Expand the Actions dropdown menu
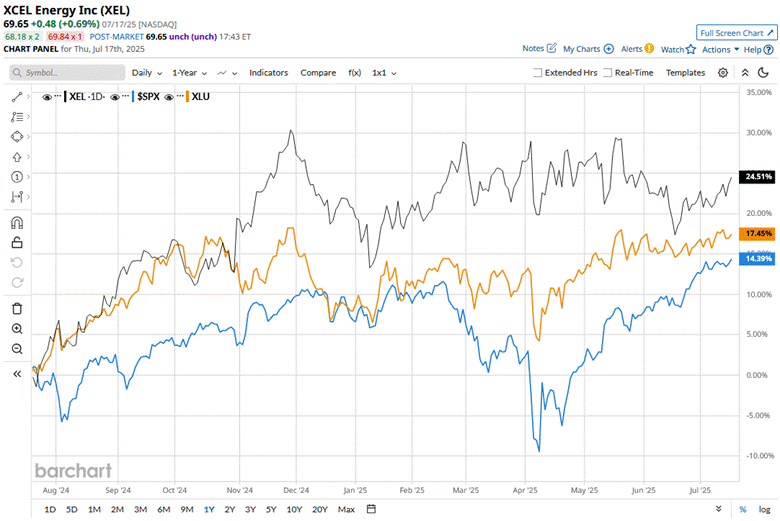 [720, 49]
